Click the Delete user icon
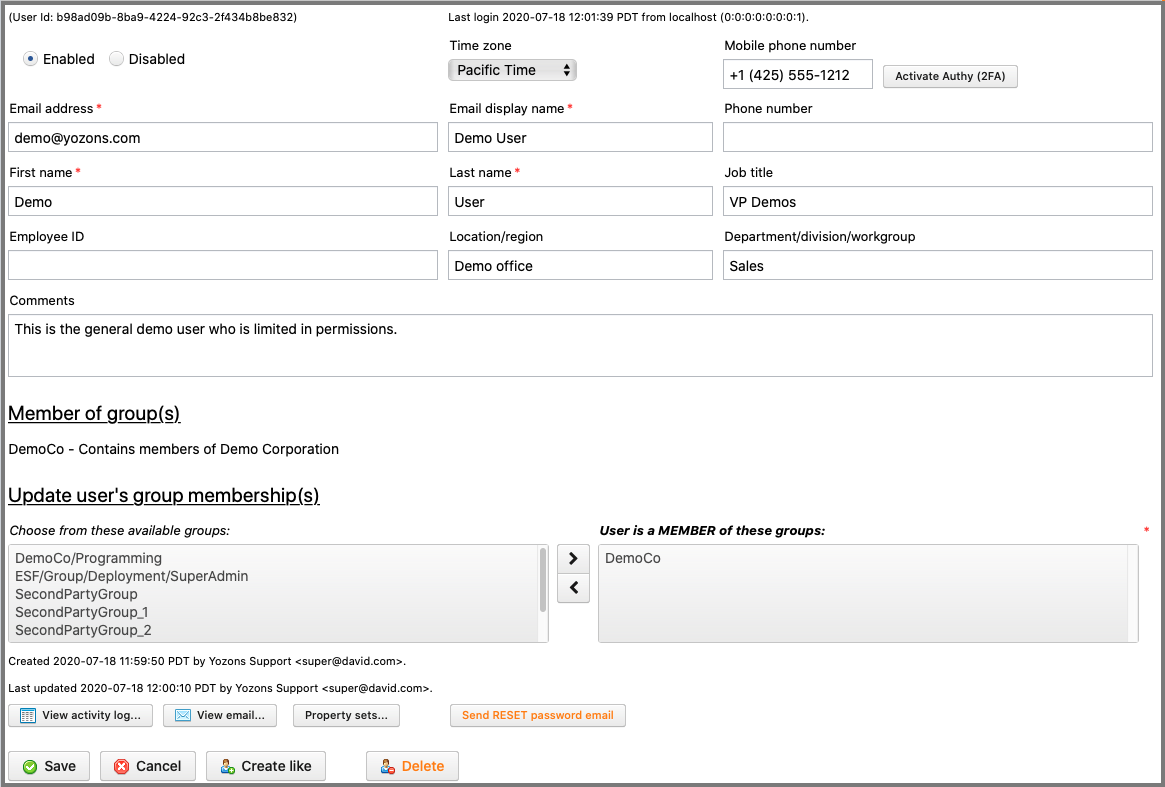1165x787 pixels. point(388,767)
